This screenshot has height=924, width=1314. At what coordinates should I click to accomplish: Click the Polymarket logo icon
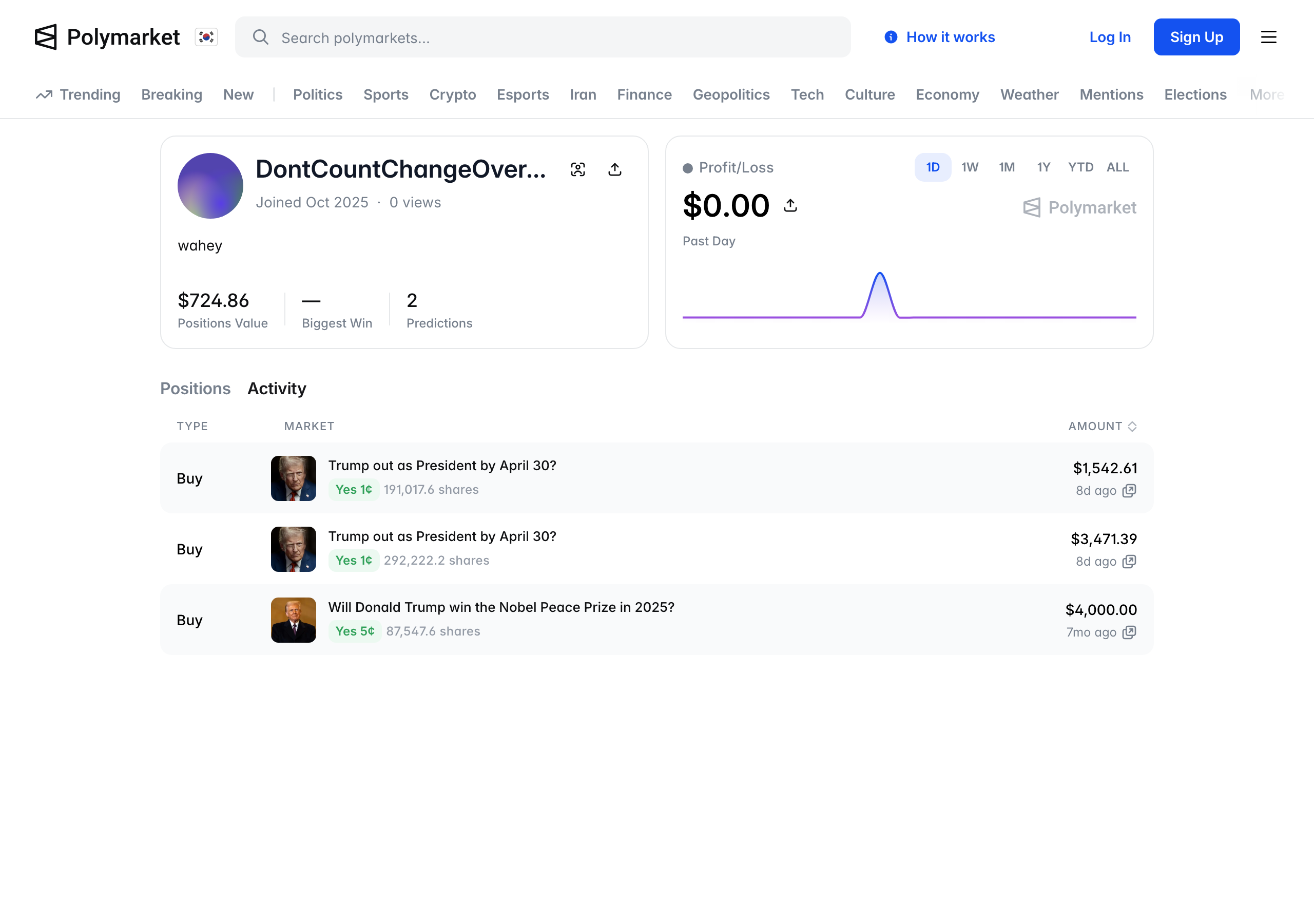46,37
